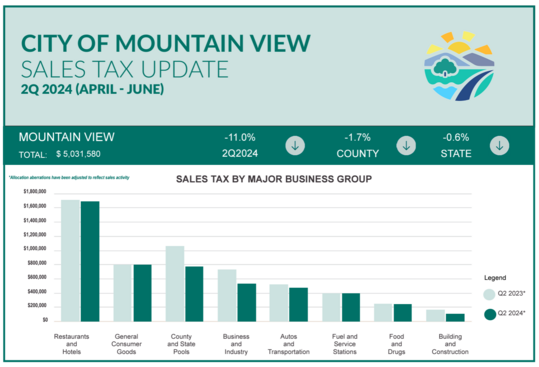Click the "-1.7%" county figure
539x367 pixels.
pos(358,138)
